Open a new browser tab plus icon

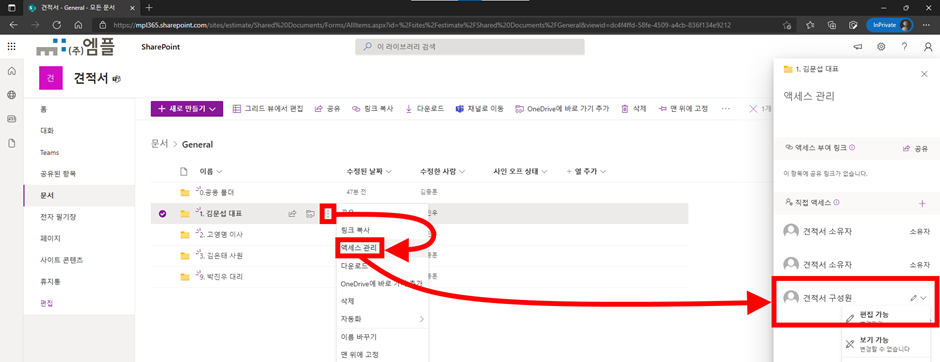(149, 7)
